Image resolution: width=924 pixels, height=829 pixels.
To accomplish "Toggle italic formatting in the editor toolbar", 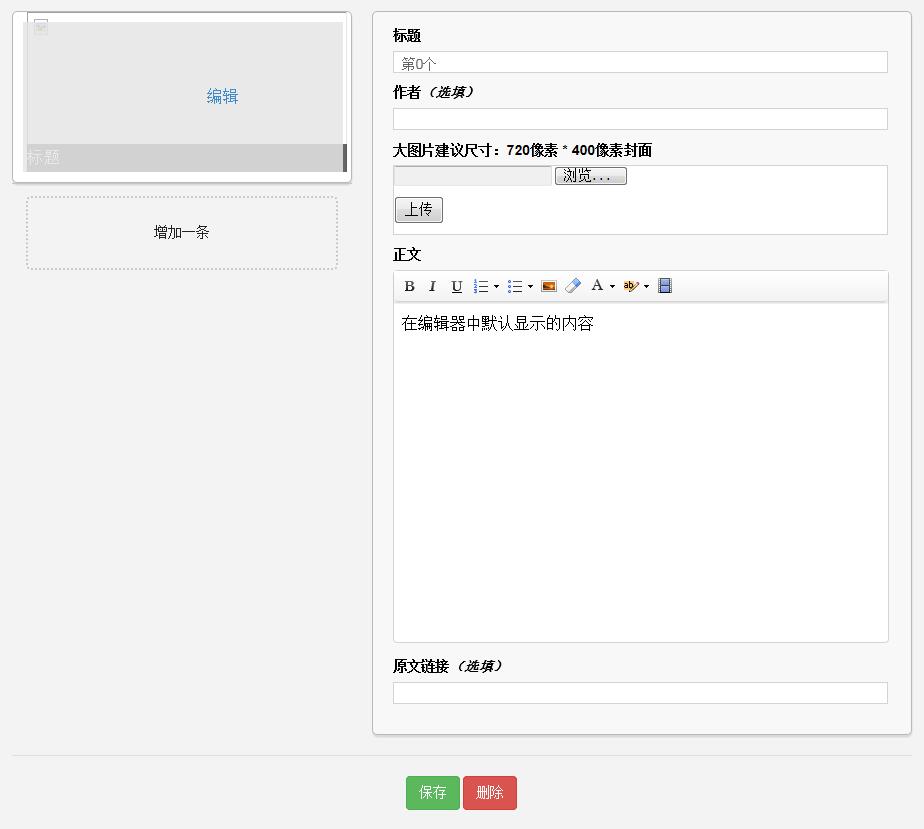I will pos(432,286).
